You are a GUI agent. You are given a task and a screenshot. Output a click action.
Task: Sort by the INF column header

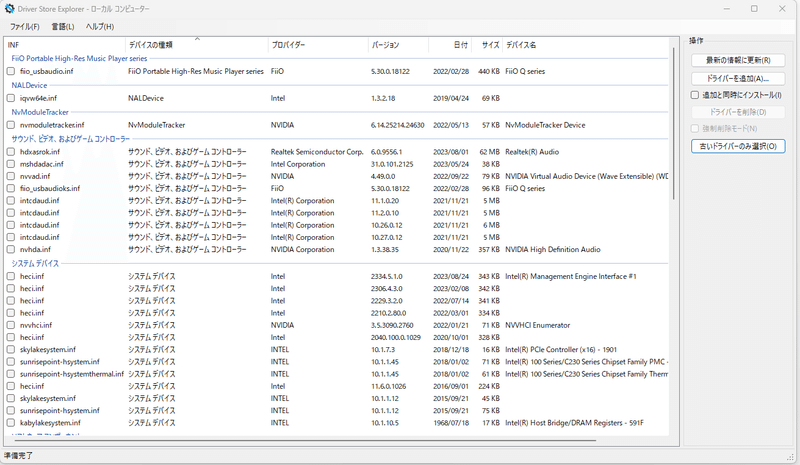tap(64, 45)
